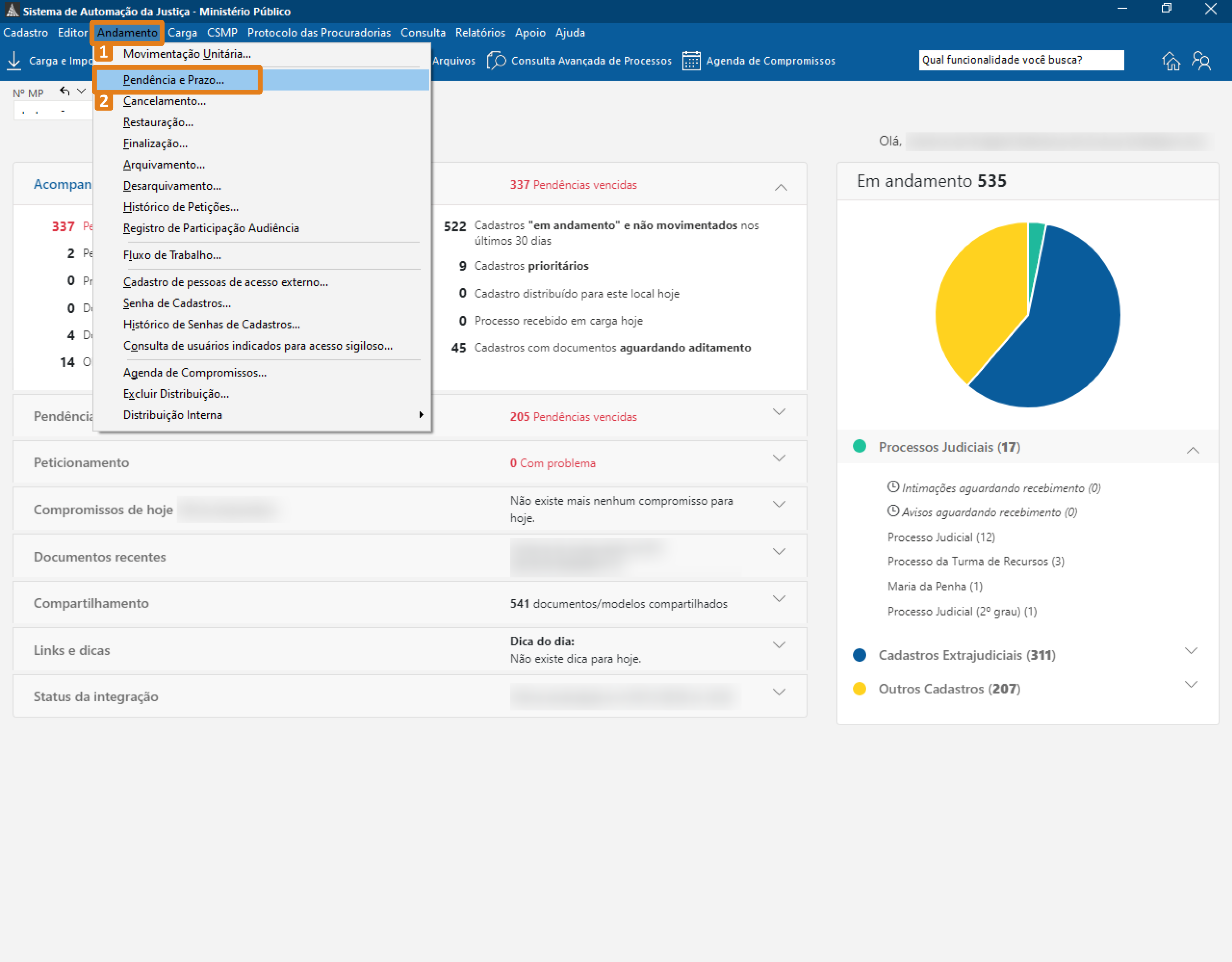The width and height of the screenshot is (1232, 962).
Task: Click Consulta Avançada de Processos search icon
Action: 496,60
